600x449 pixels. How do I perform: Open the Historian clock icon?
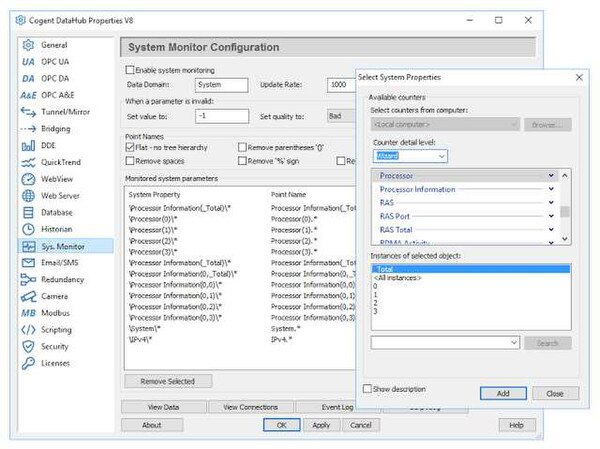(x=28, y=229)
